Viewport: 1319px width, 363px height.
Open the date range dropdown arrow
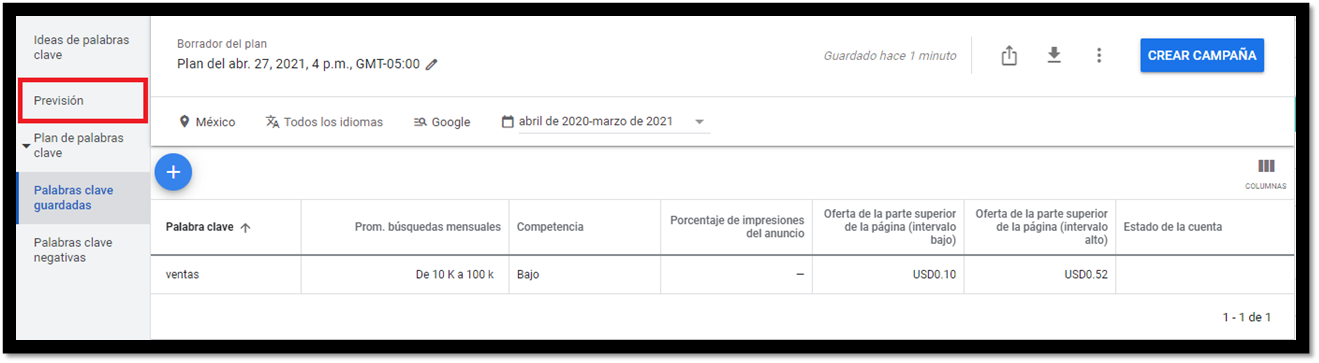(699, 122)
